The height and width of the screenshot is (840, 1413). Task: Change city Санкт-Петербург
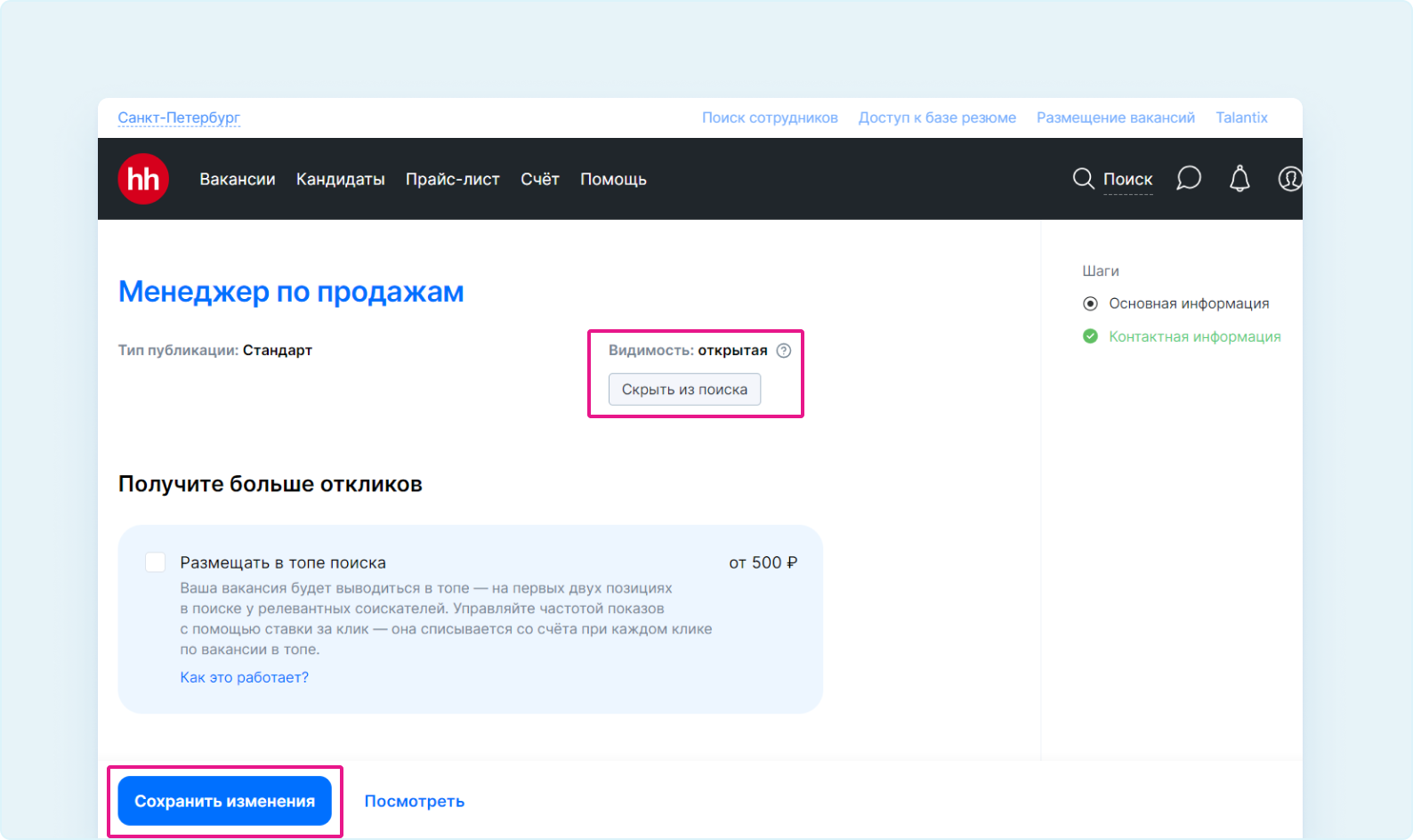pyautogui.click(x=179, y=117)
